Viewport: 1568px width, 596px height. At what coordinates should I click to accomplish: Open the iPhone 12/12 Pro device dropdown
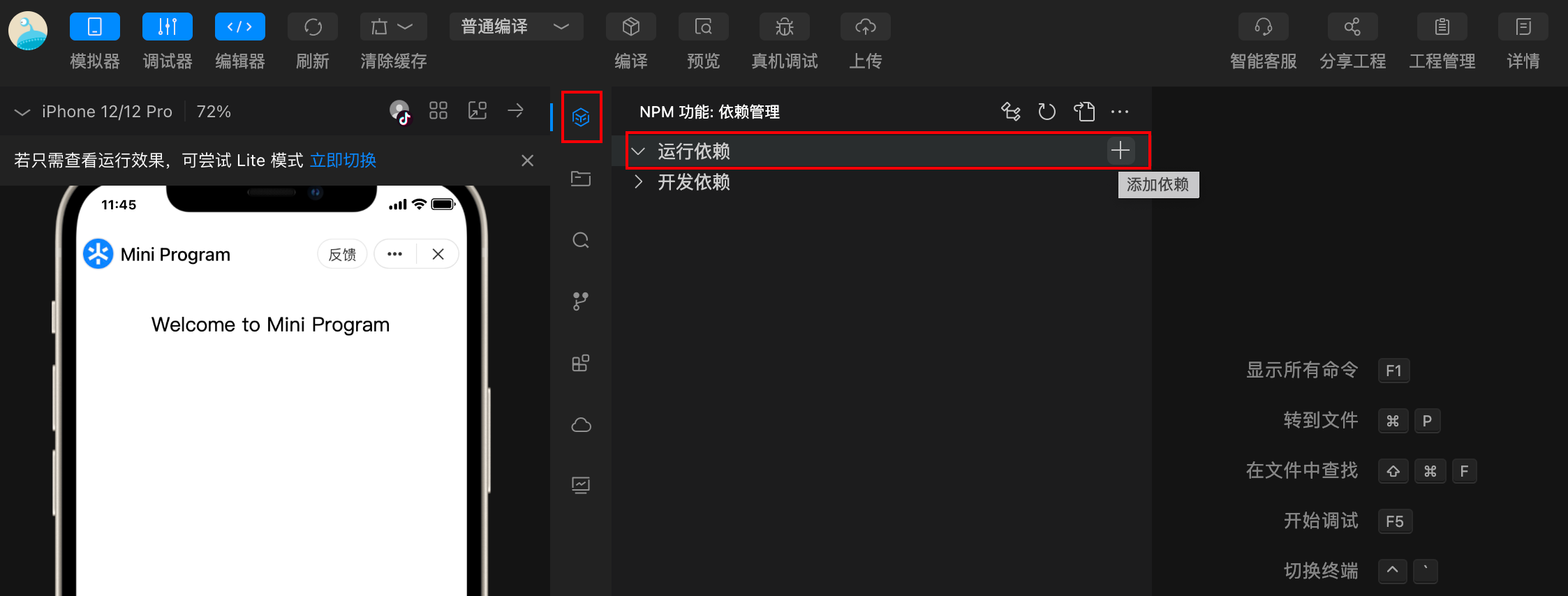(94, 112)
